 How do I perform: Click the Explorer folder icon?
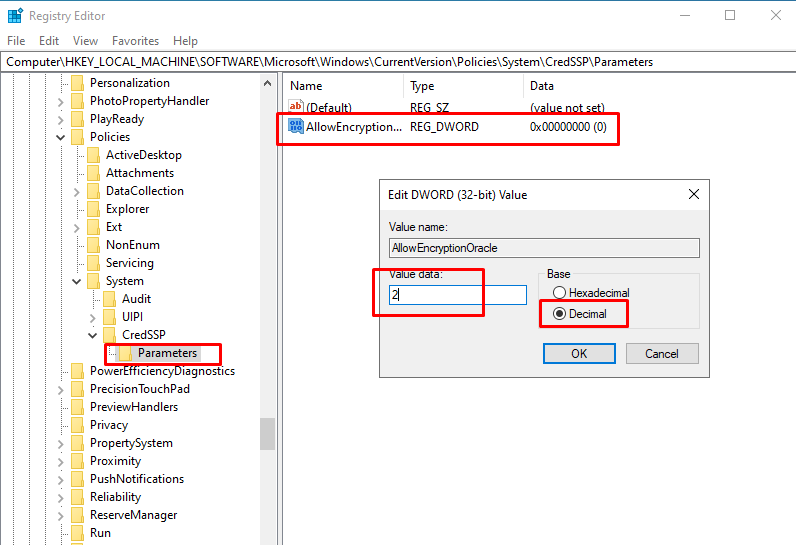tap(93, 209)
